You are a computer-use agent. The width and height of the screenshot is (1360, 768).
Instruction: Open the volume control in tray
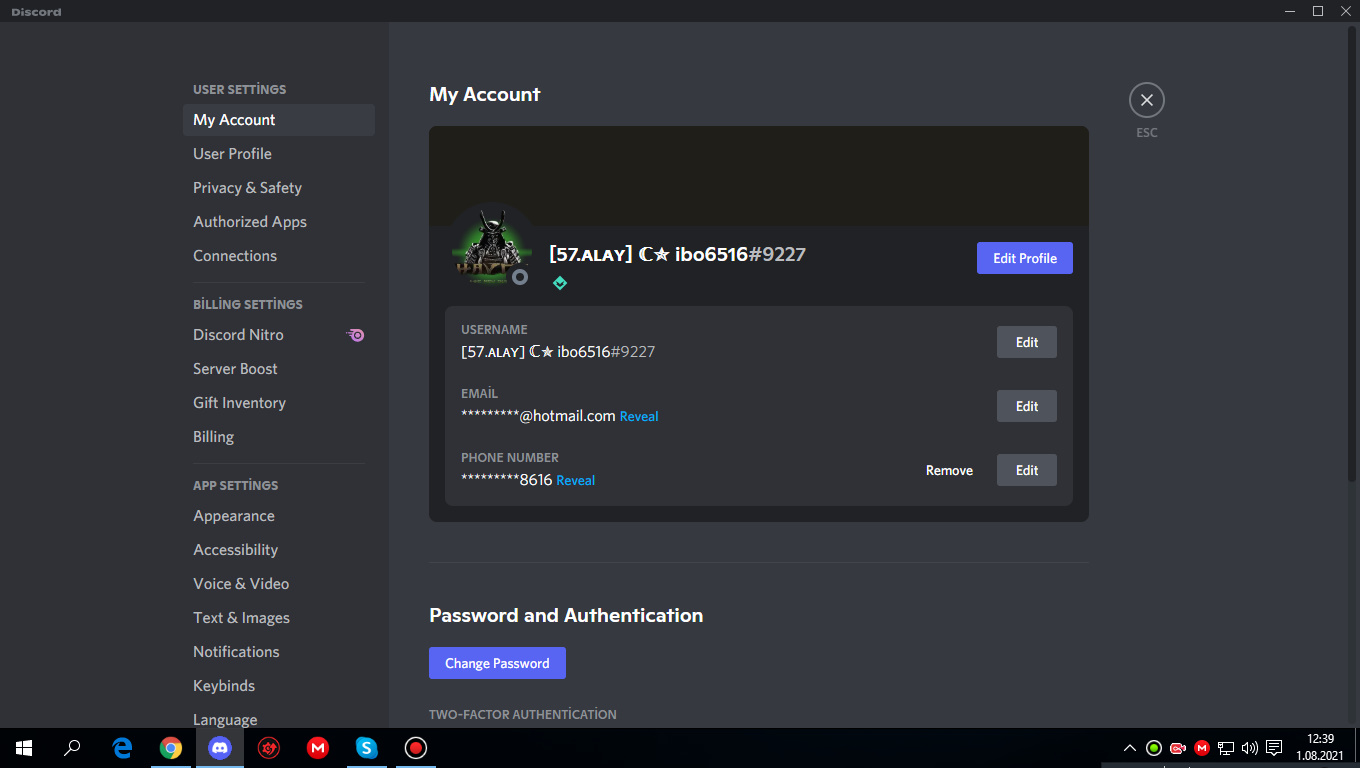point(1249,748)
